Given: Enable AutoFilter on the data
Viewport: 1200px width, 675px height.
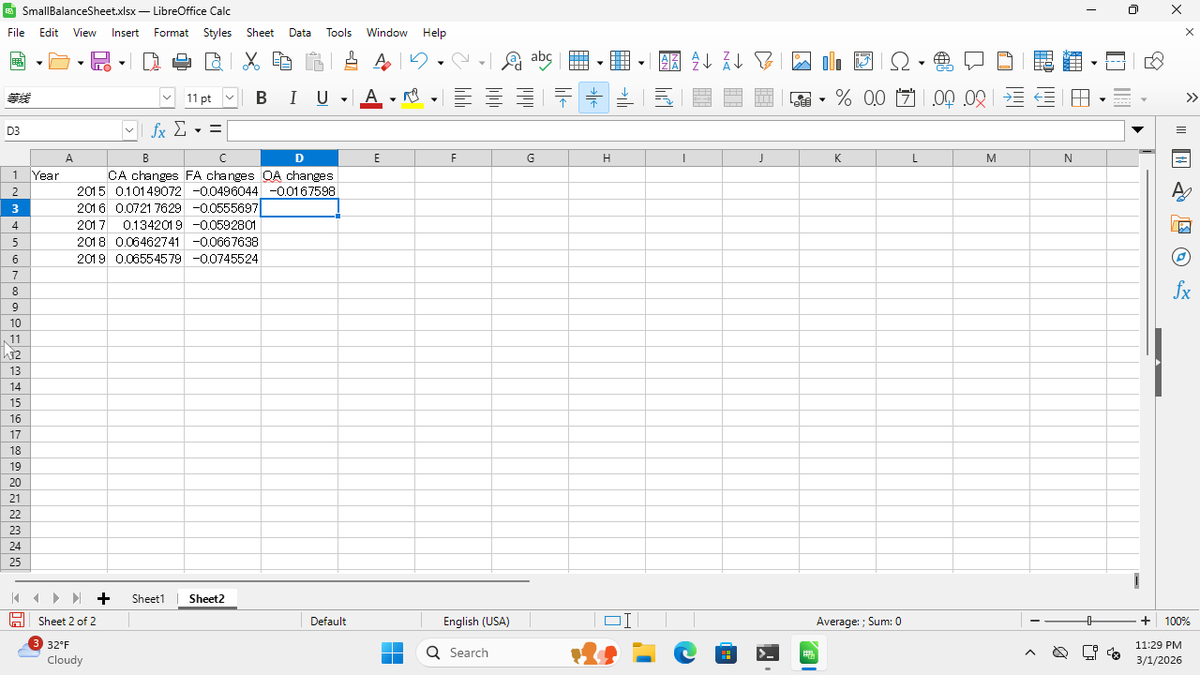Looking at the screenshot, I should (763, 61).
